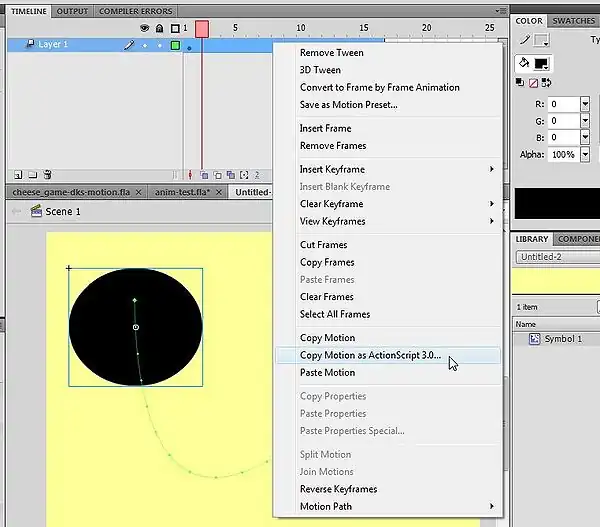Toggle lock all layers padlock icon

point(160,28)
